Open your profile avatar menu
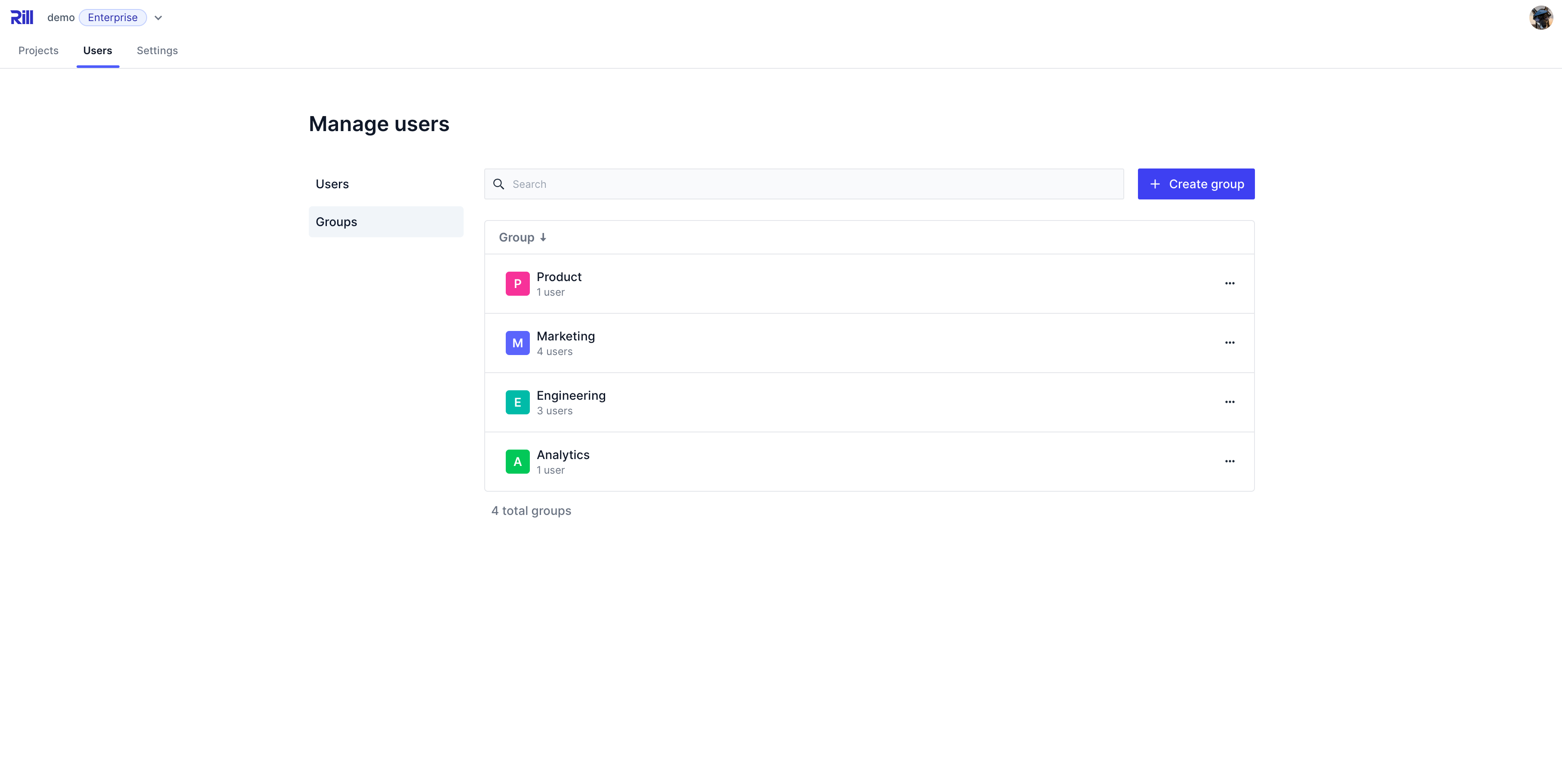The width and height of the screenshot is (1562, 784). tap(1541, 17)
